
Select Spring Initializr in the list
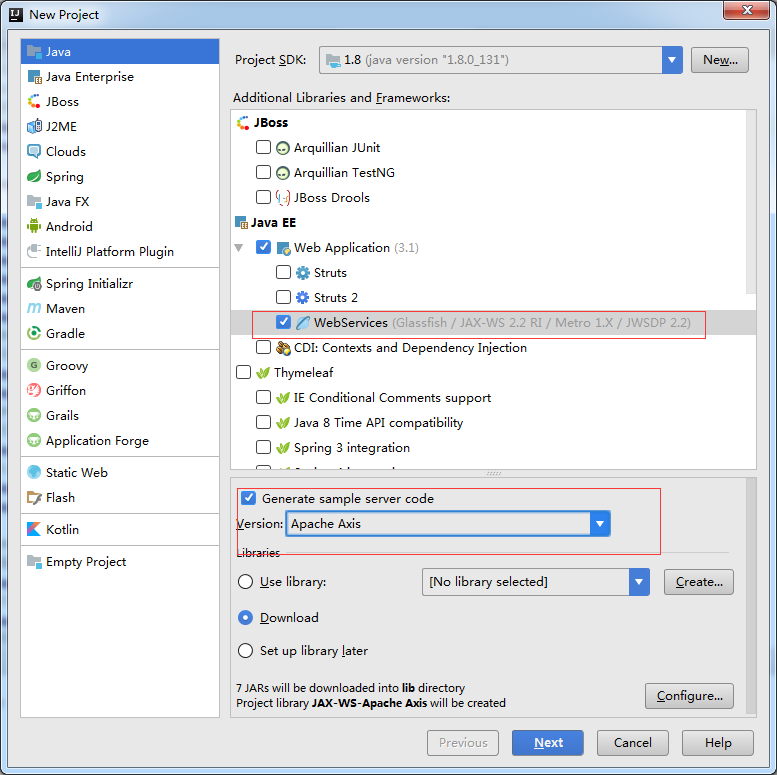point(120,284)
